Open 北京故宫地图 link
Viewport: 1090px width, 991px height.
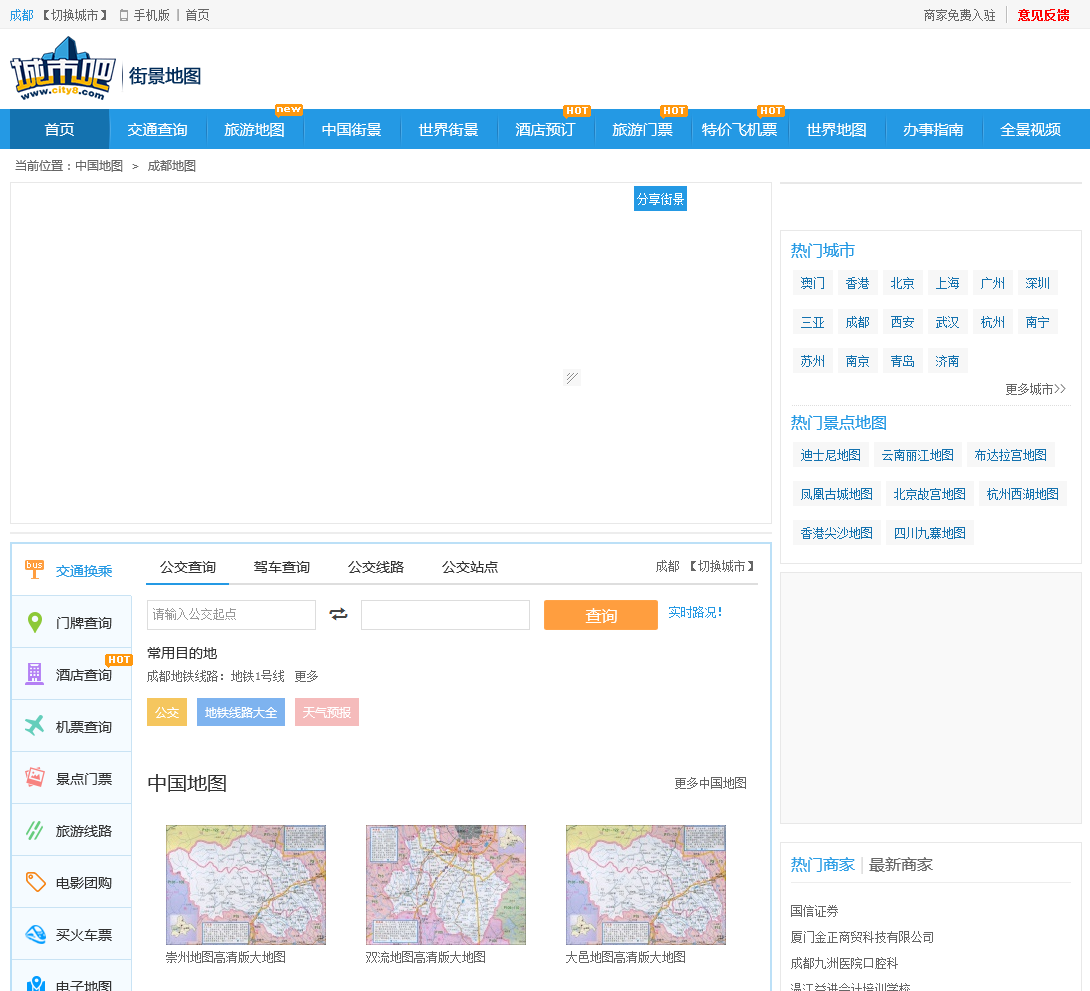point(929,494)
